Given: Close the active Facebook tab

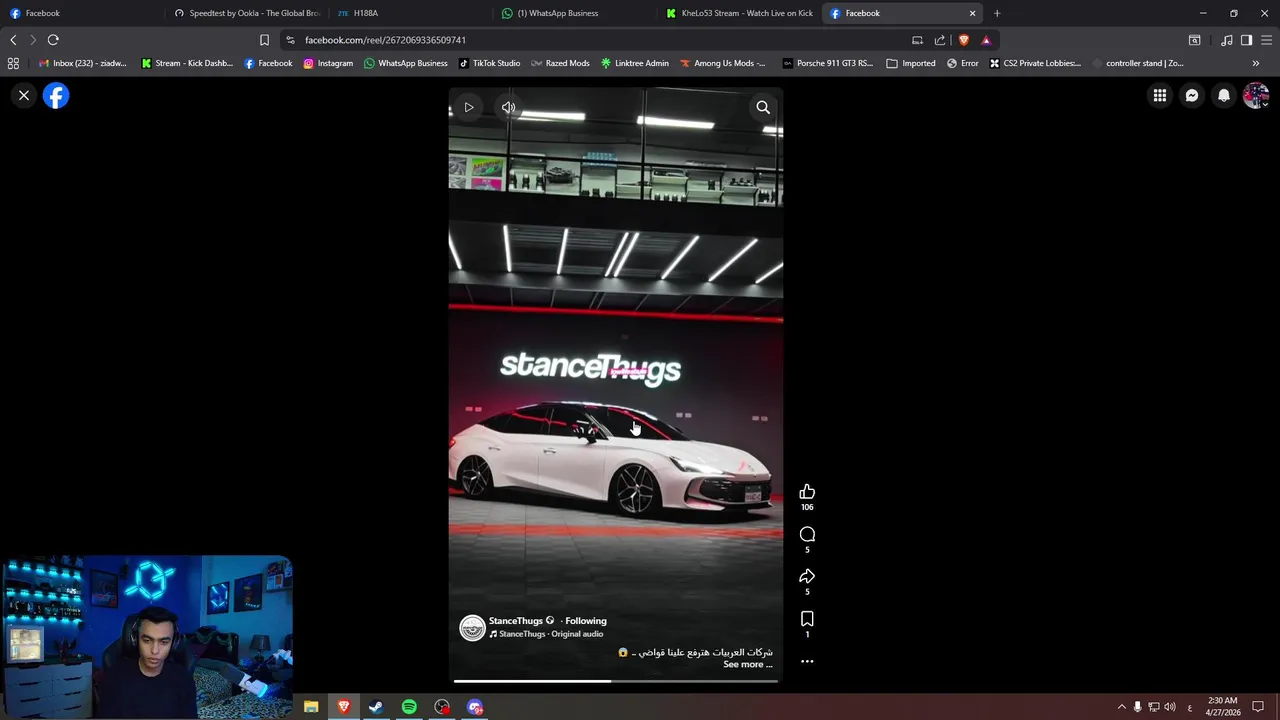Looking at the screenshot, I should [x=972, y=13].
